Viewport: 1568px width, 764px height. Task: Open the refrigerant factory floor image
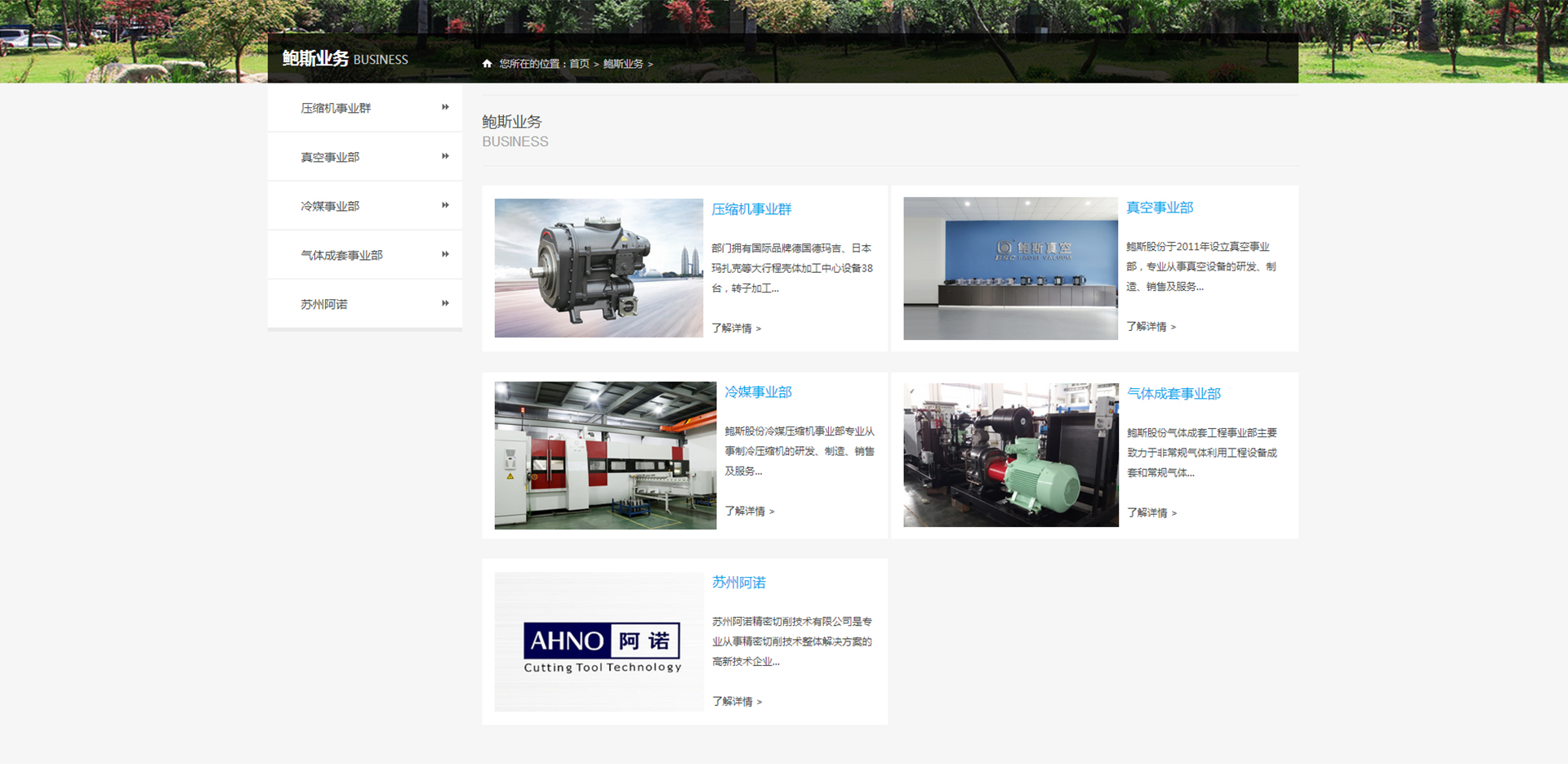click(x=605, y=455)
